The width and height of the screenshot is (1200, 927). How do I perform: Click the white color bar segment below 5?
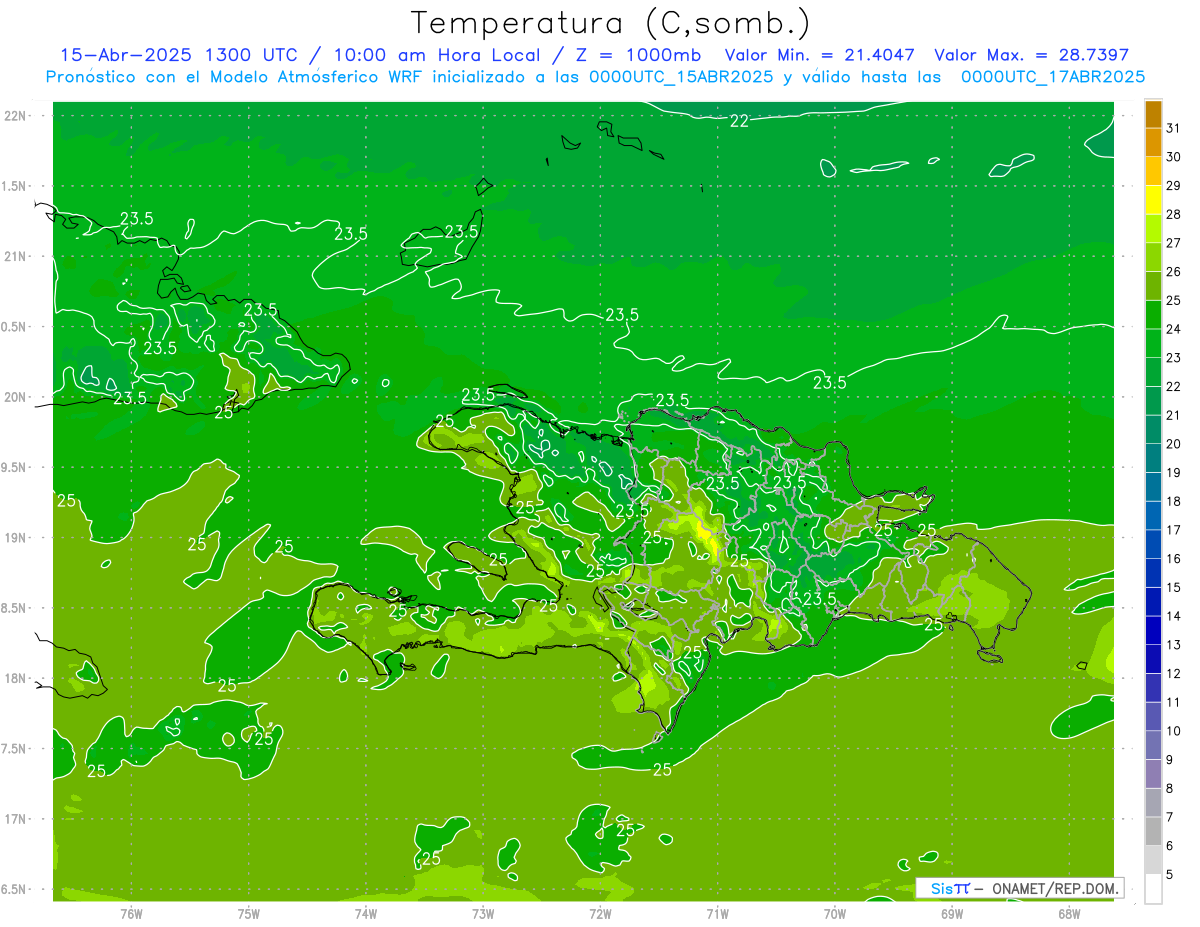pyautogui.click(x=1153, y=889)
